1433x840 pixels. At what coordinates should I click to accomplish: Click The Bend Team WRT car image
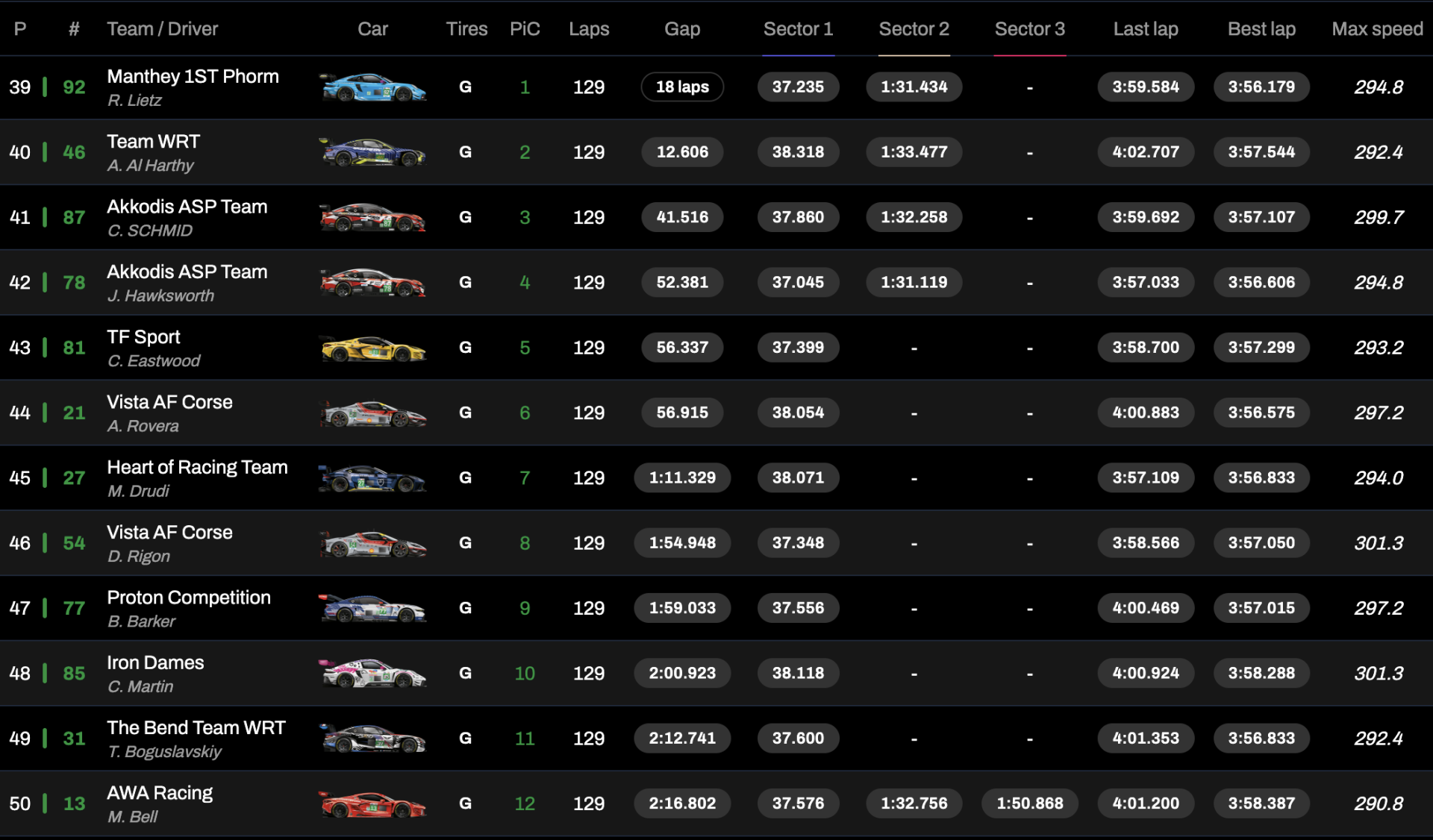[372, 739]
